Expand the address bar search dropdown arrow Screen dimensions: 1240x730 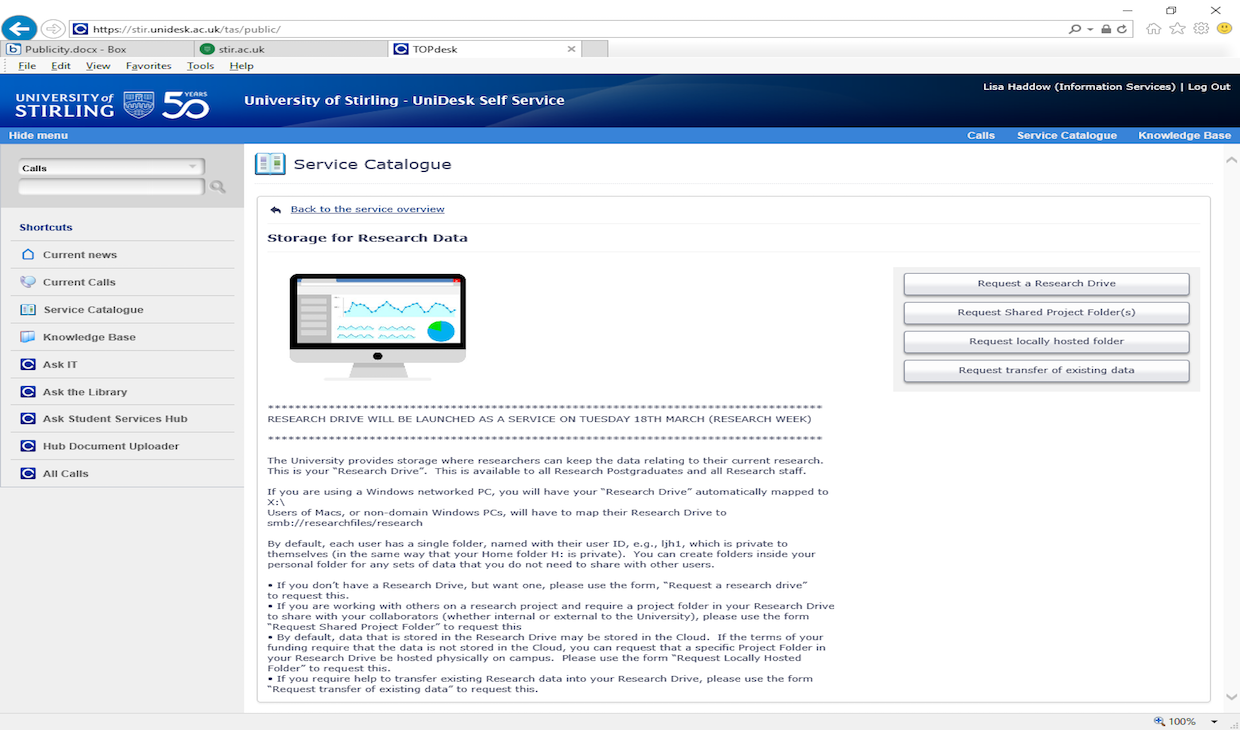coord(1090,30)
